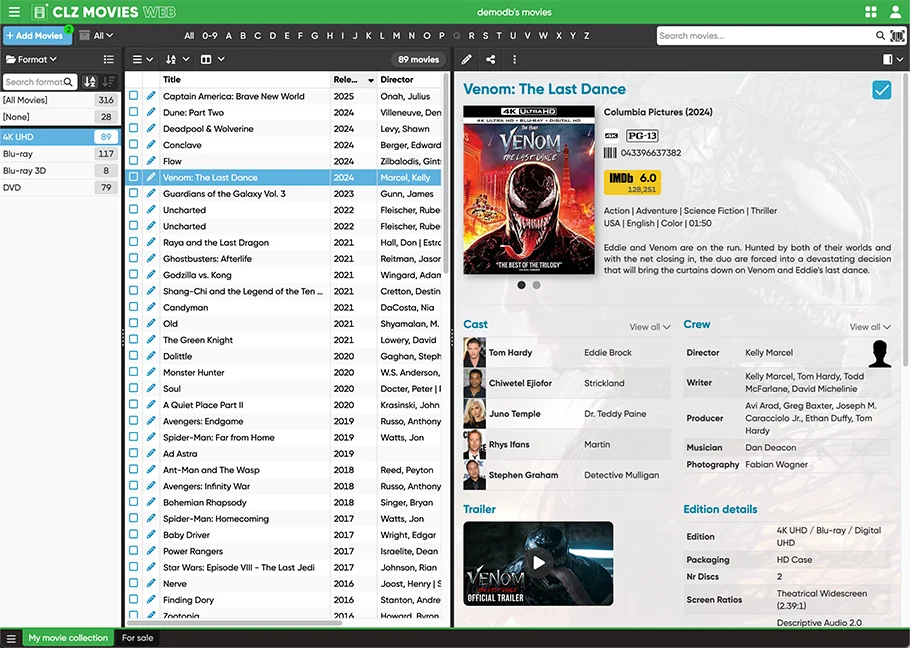This screenshot has height=648, width=910.
Task: Click edit pencil for Flow
Action: tap(151, 161)
